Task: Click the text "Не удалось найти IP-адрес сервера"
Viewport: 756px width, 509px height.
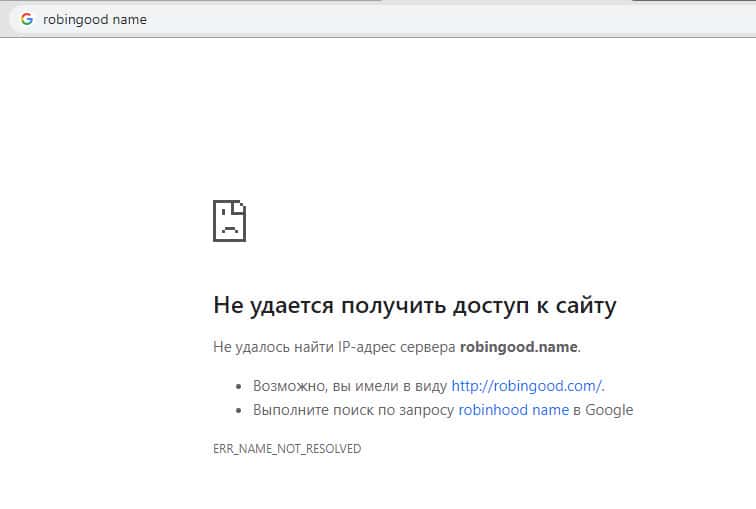Action: 334,347
